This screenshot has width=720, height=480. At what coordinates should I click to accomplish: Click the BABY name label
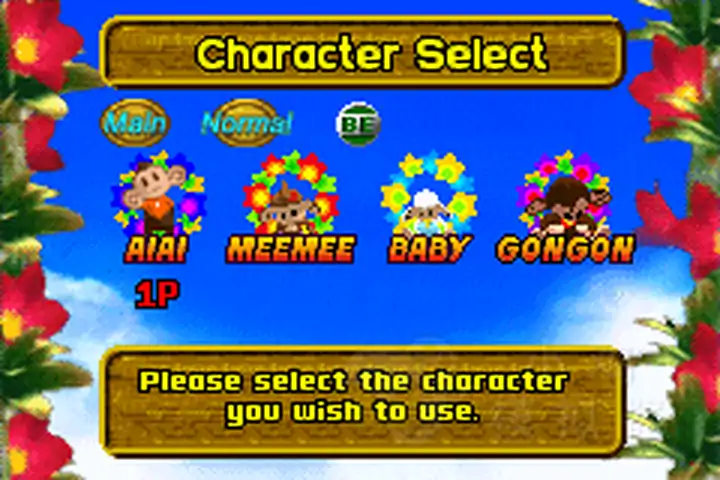click(x=428, y=249)
